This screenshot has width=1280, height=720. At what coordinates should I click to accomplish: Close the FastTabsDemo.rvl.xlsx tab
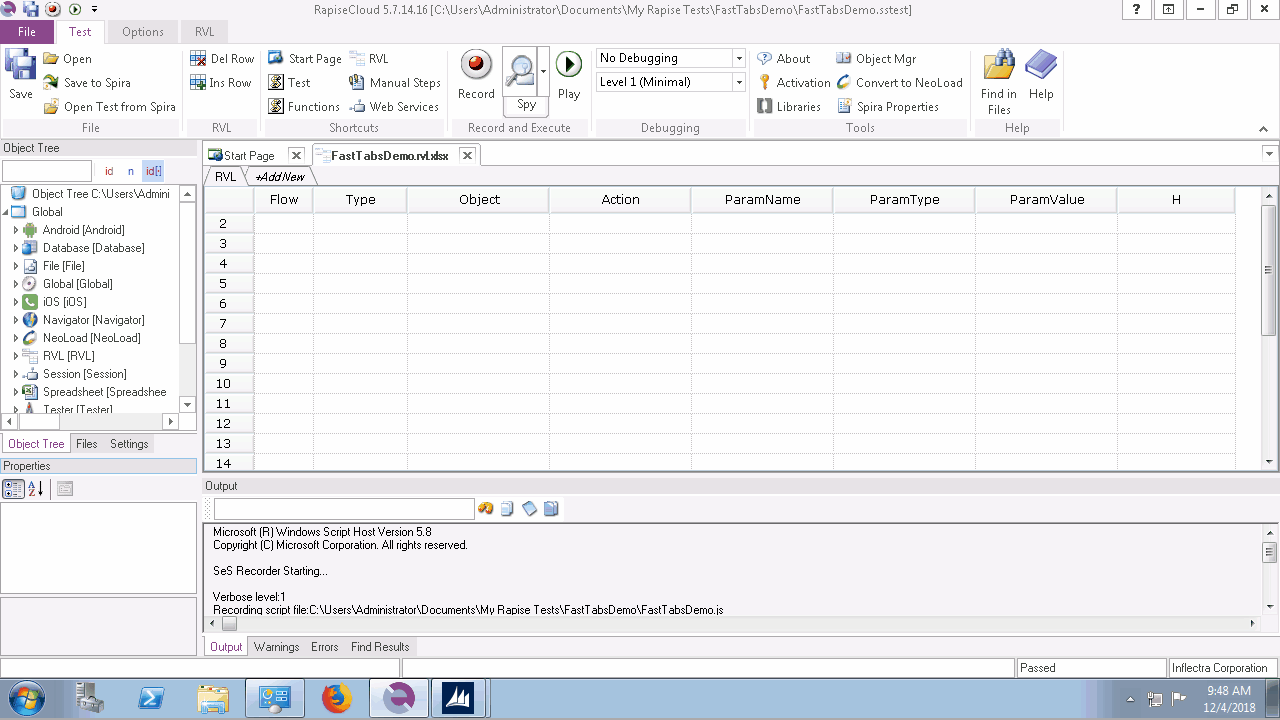467,155
